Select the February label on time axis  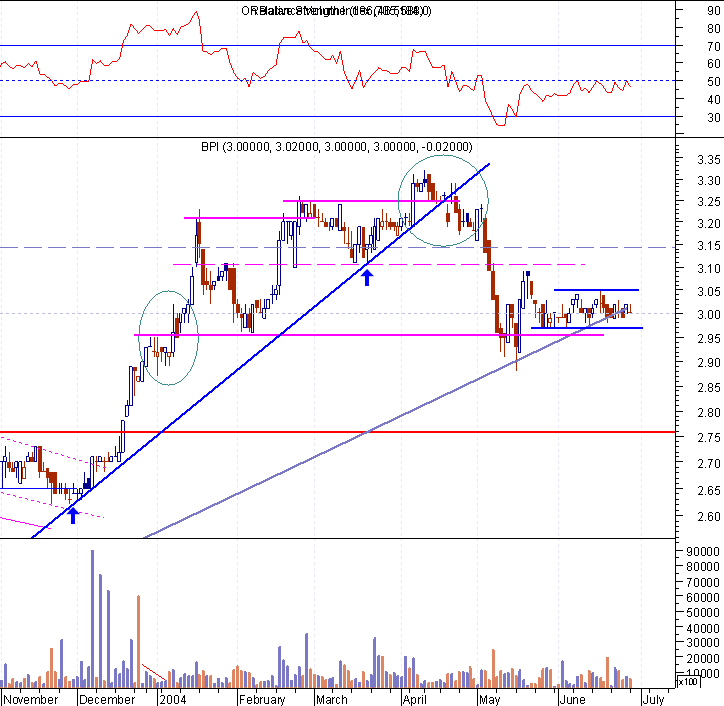click(x=262, y=699)
